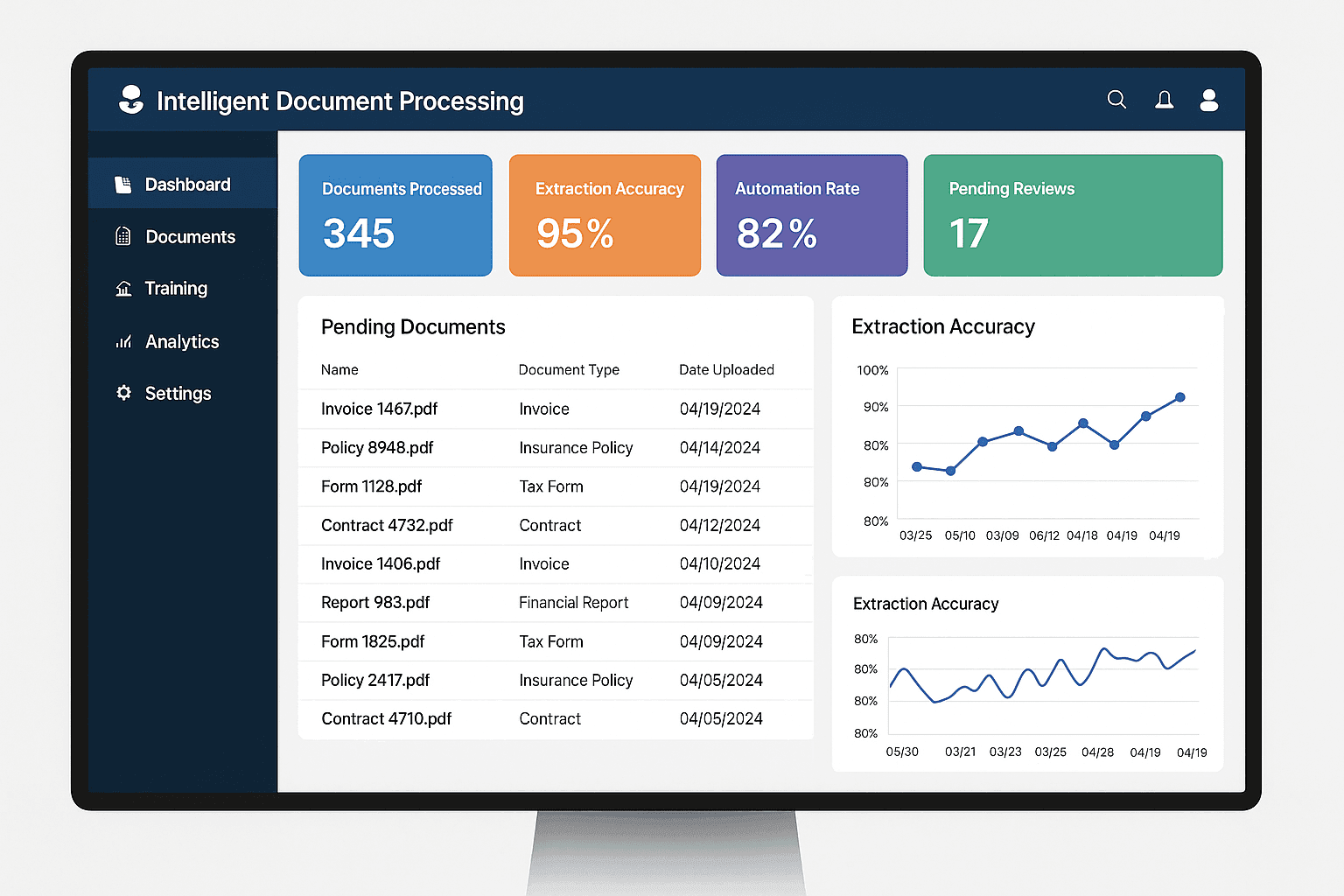Open the user profile icon

pyautogui.click(x=1209, y=99)
